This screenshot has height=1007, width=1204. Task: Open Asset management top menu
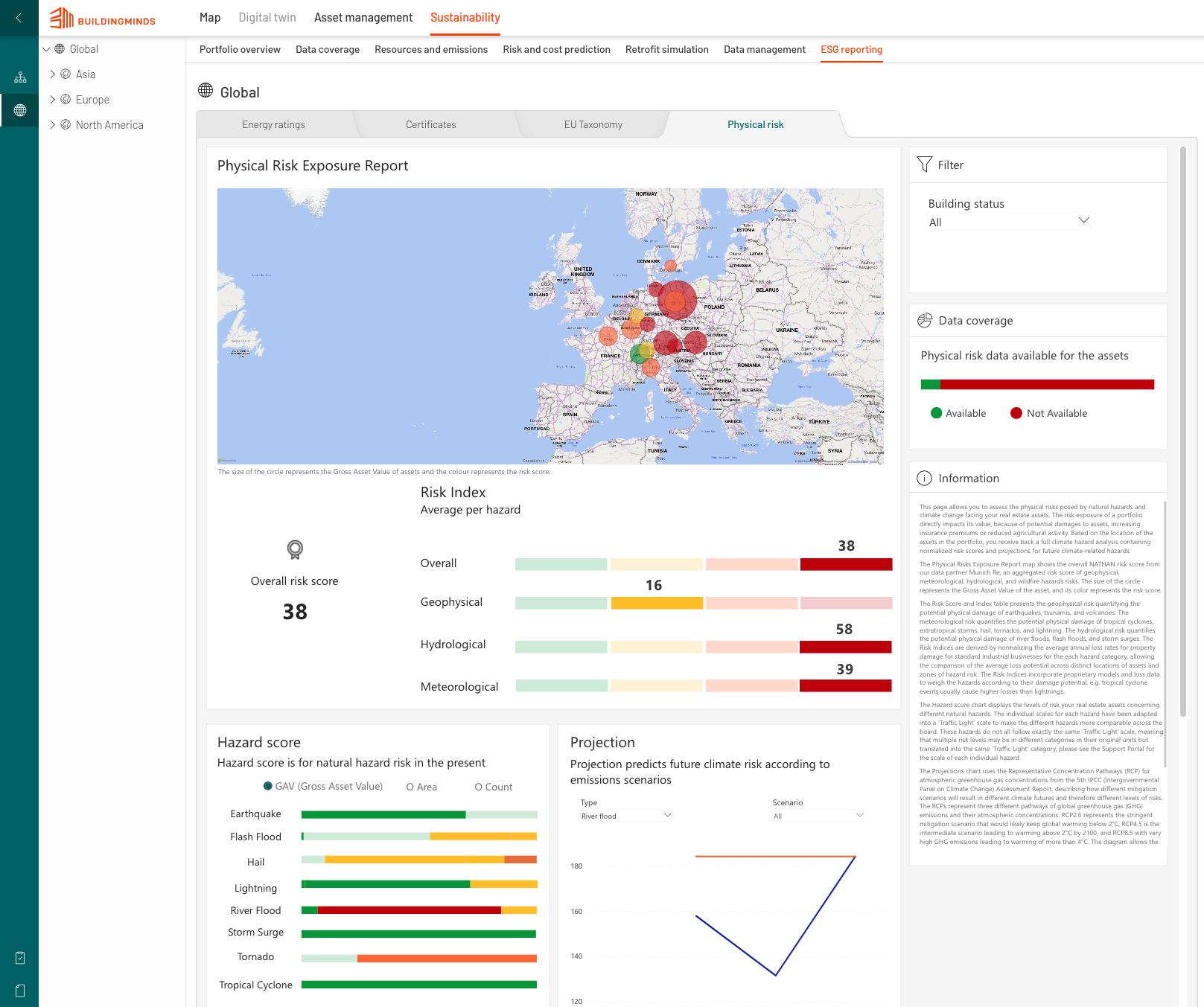(x=363, y=18)
